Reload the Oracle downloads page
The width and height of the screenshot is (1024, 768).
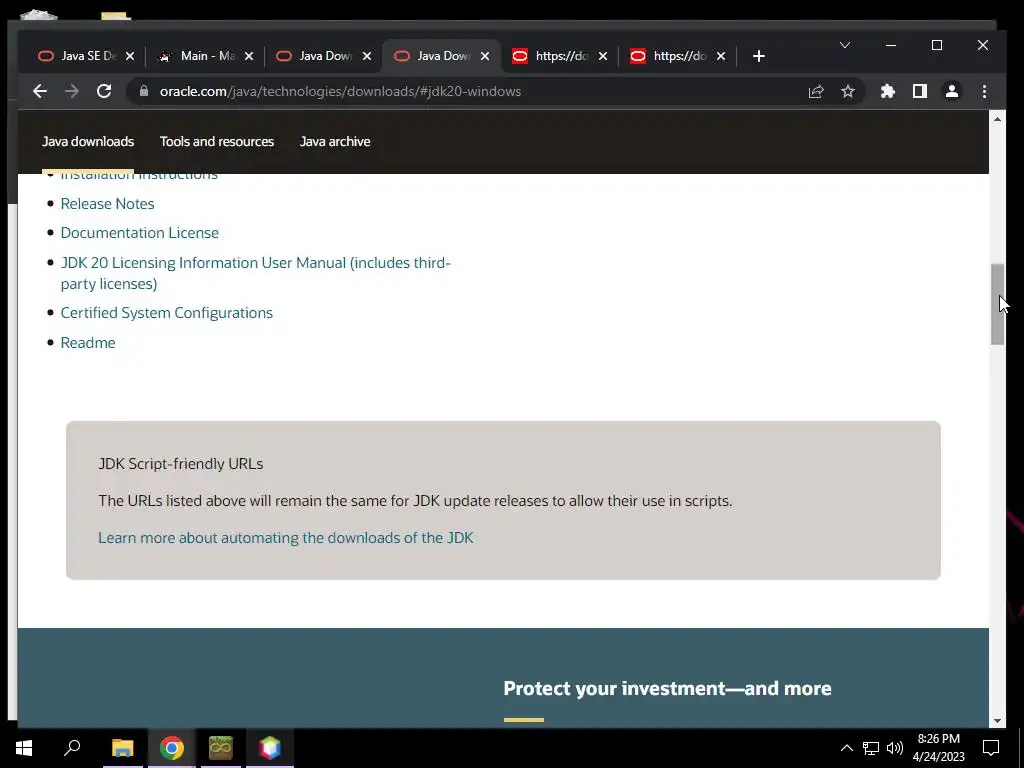(104, 91)
